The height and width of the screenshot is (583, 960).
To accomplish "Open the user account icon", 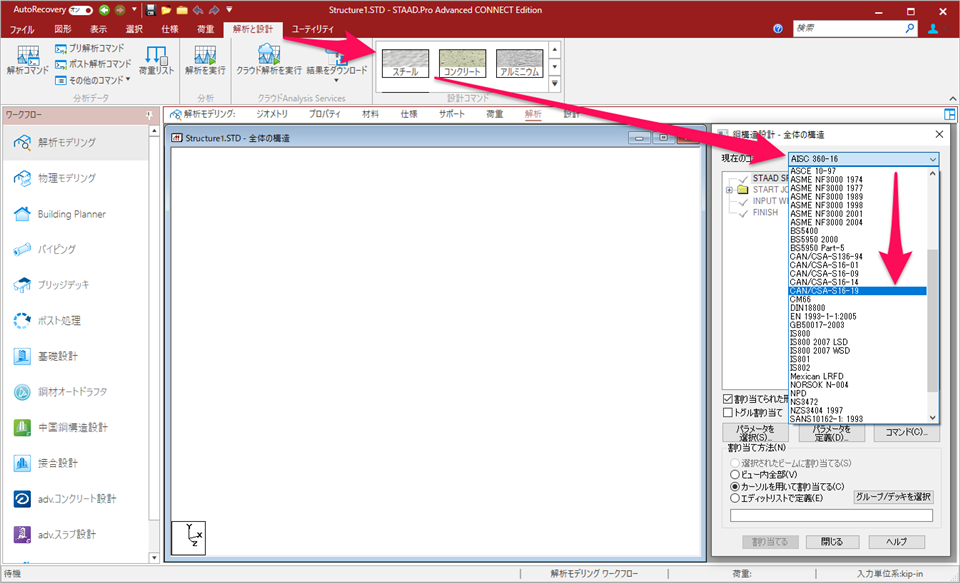I will (x=932, y=29).
